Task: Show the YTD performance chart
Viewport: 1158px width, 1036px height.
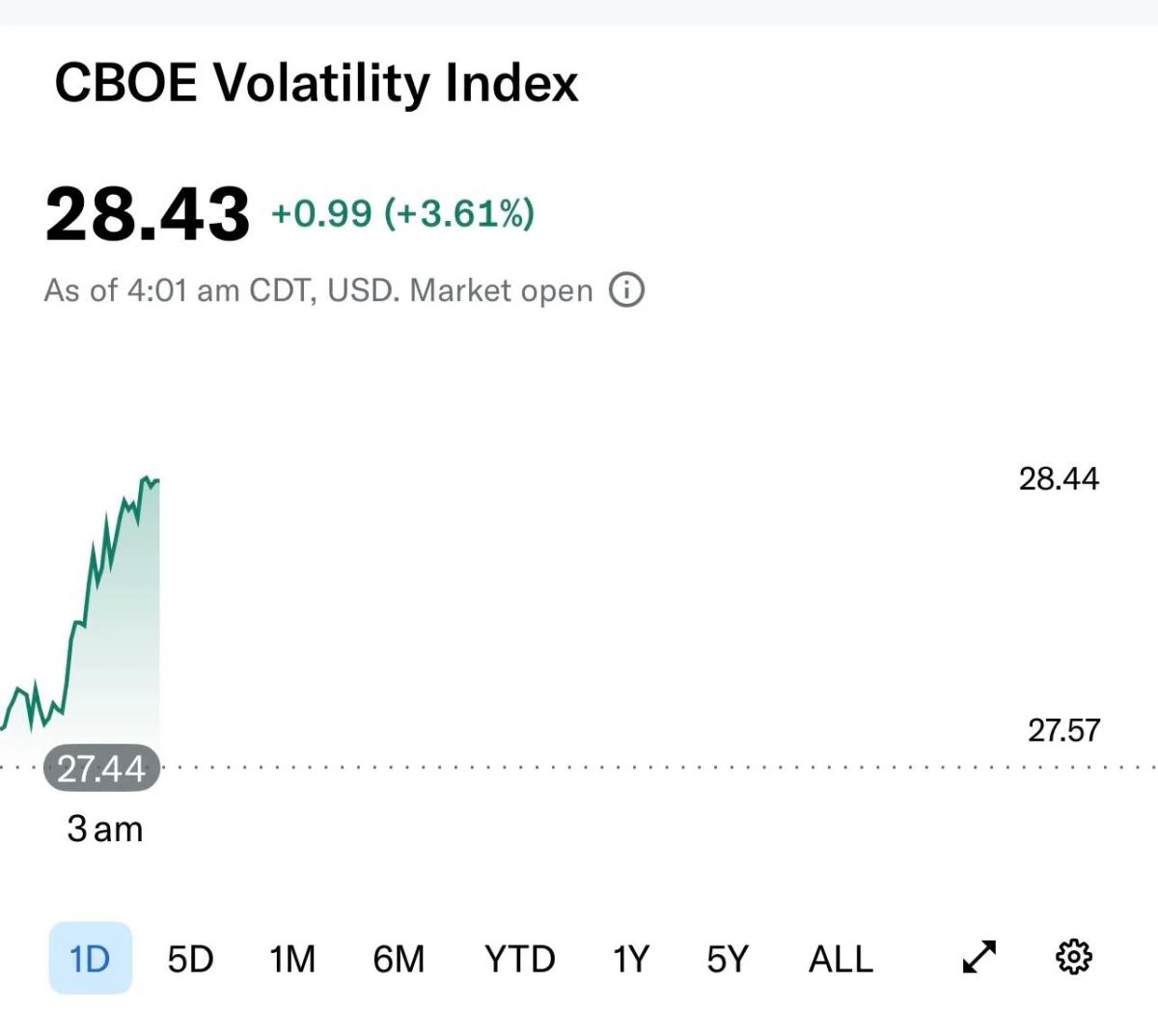Action: point(520,958)
